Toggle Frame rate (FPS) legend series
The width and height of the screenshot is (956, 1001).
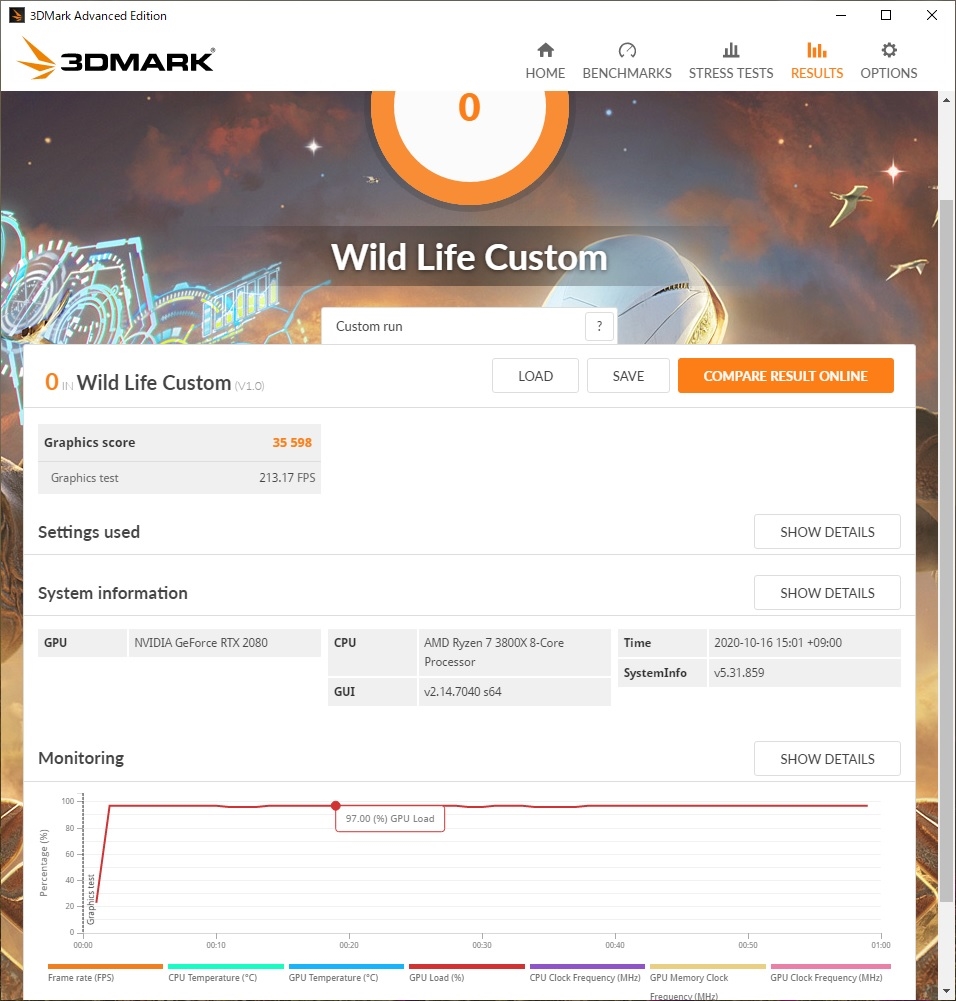105,974
